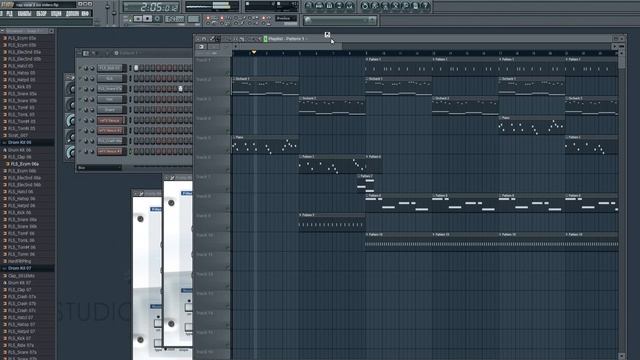Mute second channel in step sequencer
The height and width of the screenshot is (360, 640).
point(80,78)
